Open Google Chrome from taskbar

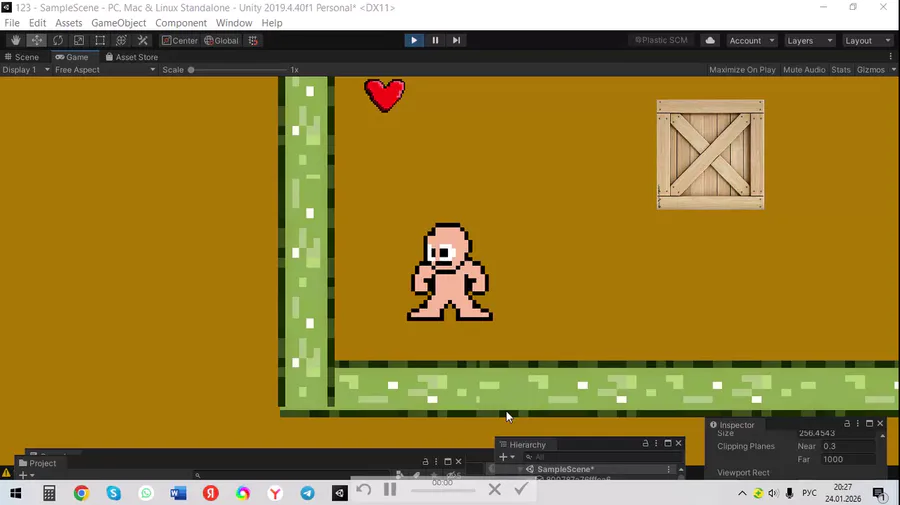pyautogui.click(x=81, y=493)
